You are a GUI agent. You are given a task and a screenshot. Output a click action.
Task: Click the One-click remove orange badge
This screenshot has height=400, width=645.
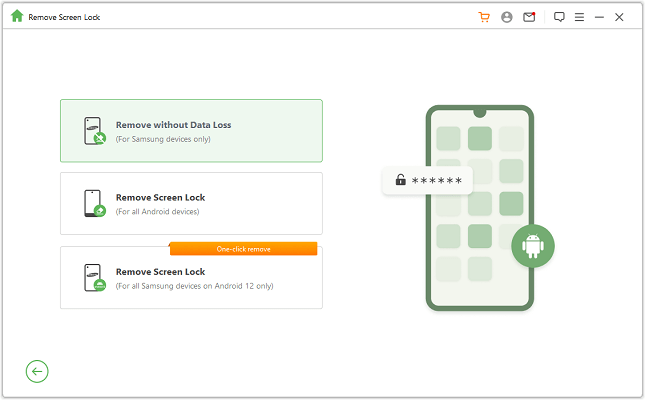(x=244, y=249)
